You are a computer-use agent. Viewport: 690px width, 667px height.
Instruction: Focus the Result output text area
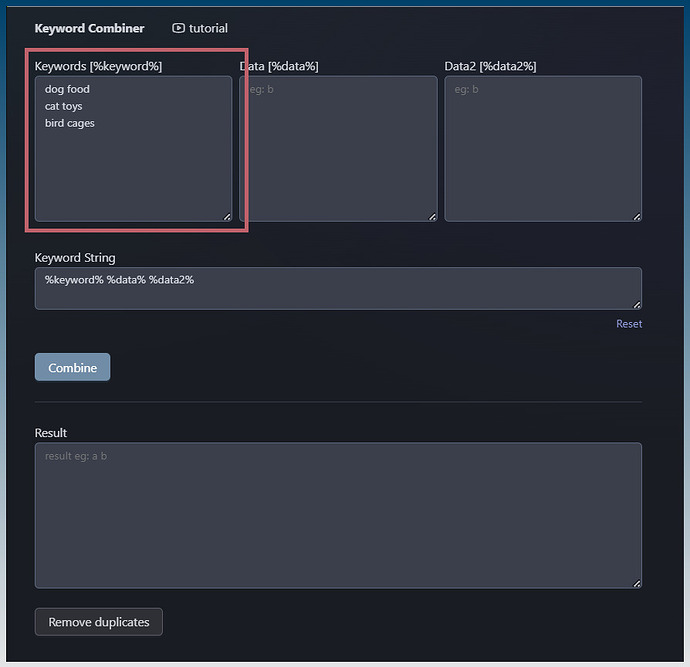[338, 515]
